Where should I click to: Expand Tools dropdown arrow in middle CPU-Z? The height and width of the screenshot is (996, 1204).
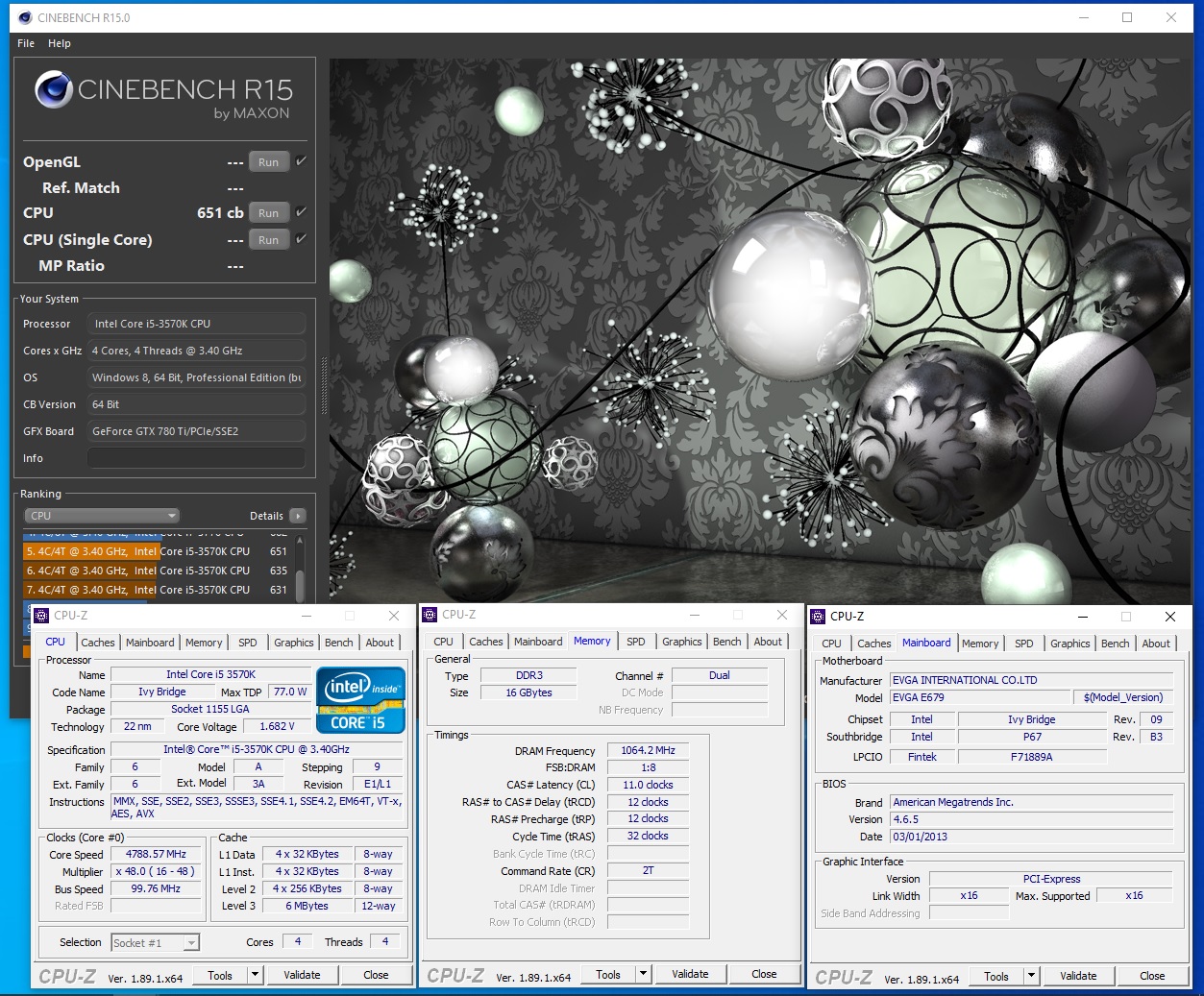point(644,974)
